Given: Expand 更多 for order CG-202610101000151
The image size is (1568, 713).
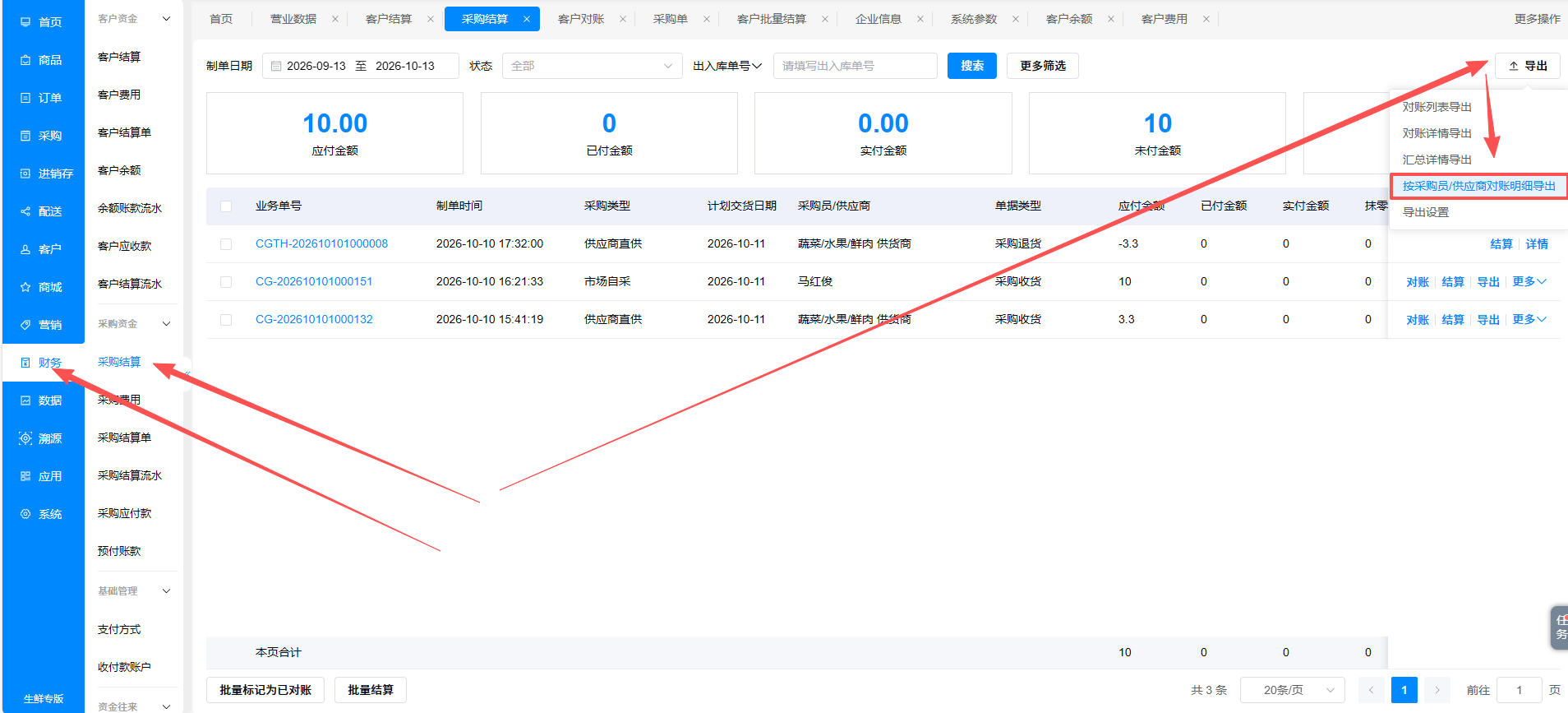Looking at the screenshot, I should coord(1529,281).
